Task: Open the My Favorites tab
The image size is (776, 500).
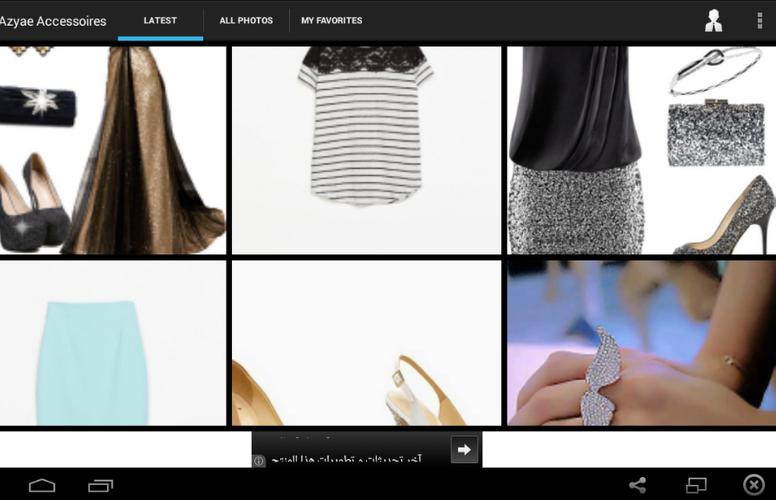Action: (332, 21)
